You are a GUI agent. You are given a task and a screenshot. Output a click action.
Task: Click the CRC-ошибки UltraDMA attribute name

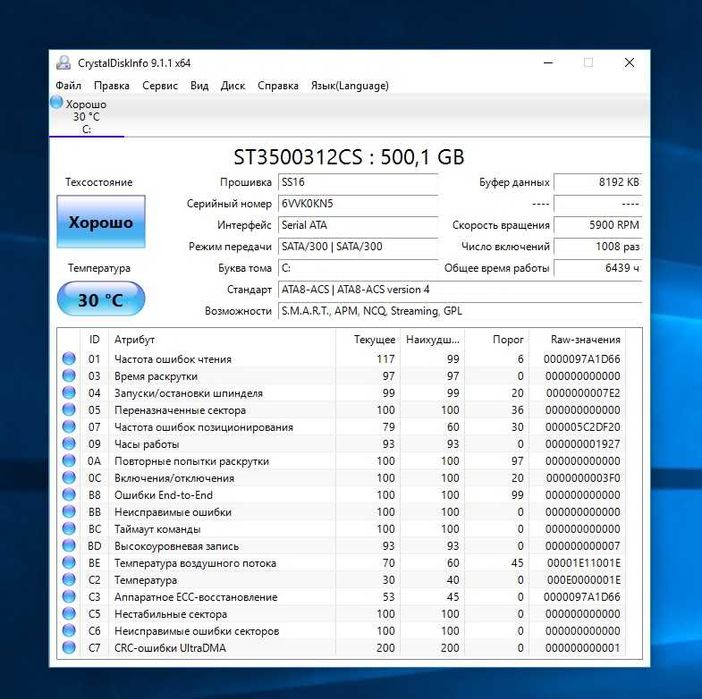click(170, 648)
